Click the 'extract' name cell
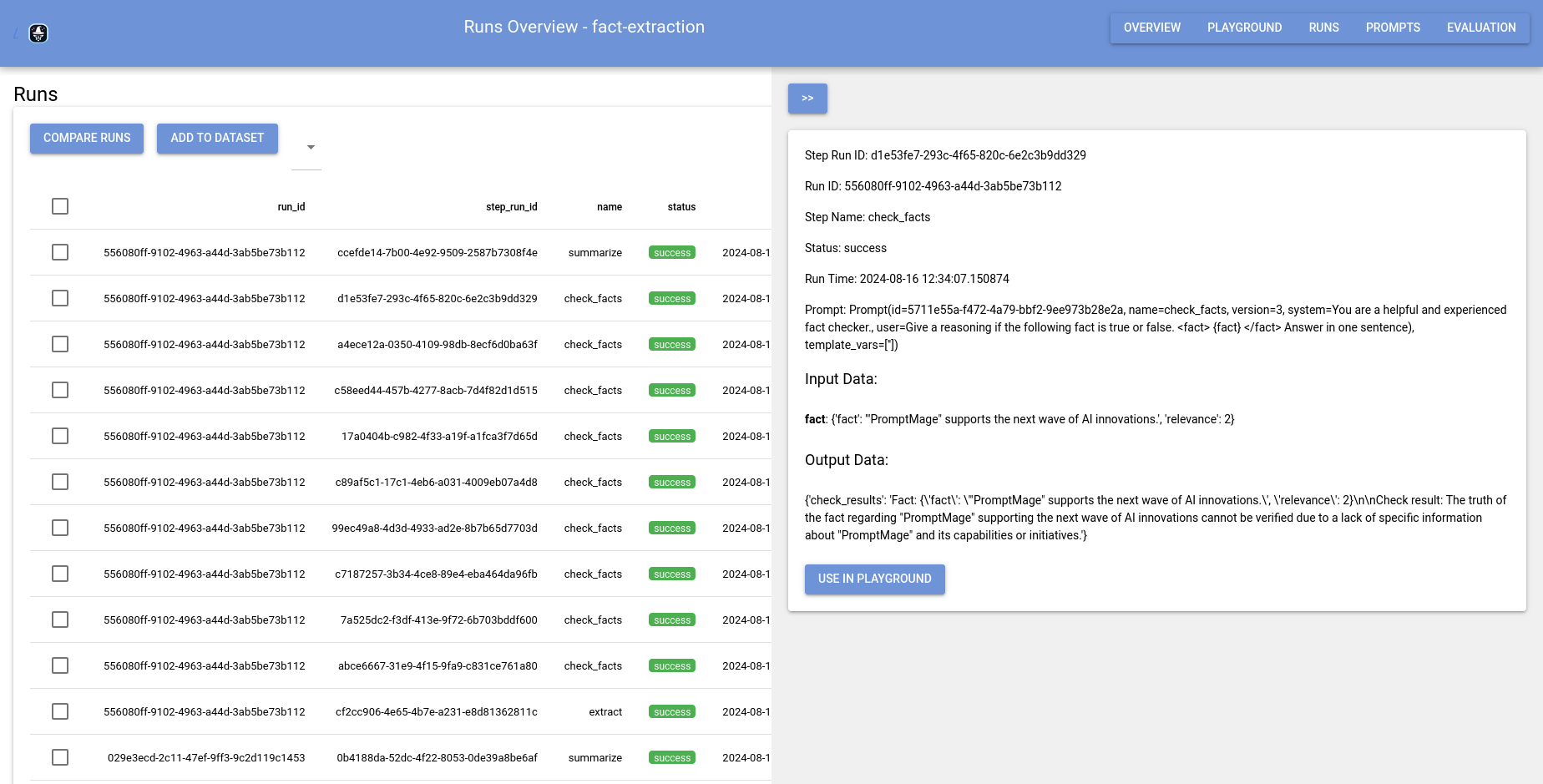 pos(605,712)
